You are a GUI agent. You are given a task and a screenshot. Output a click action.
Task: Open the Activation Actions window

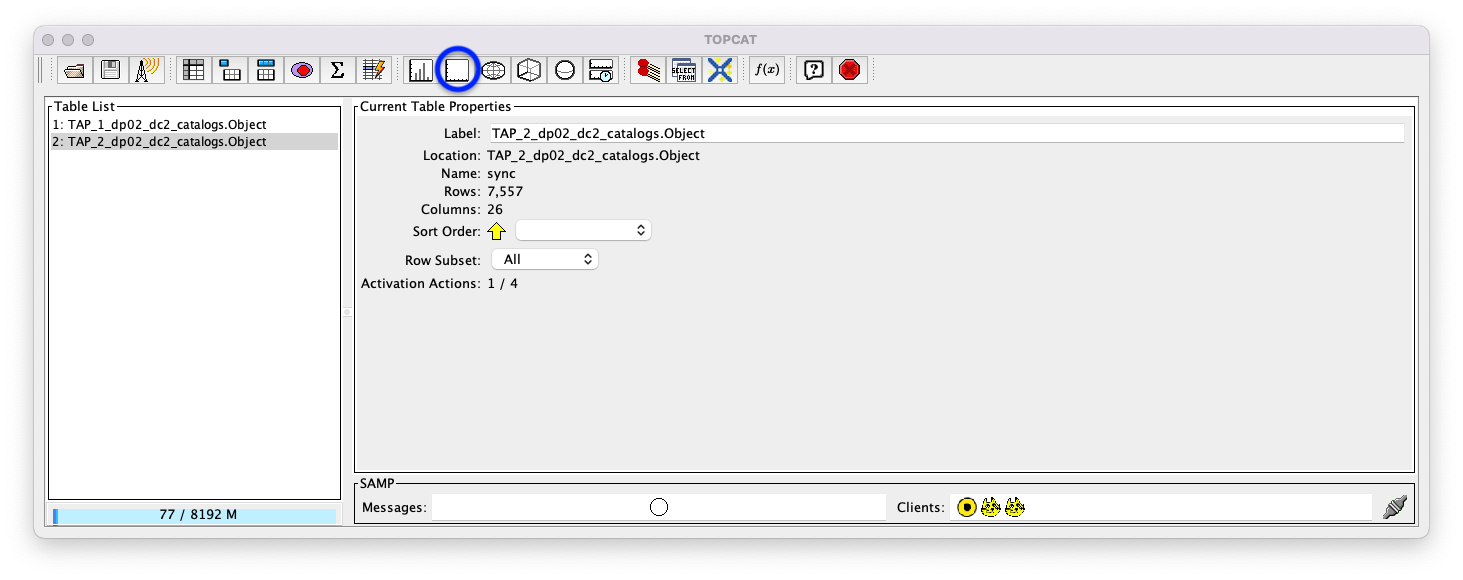[373, 69]
